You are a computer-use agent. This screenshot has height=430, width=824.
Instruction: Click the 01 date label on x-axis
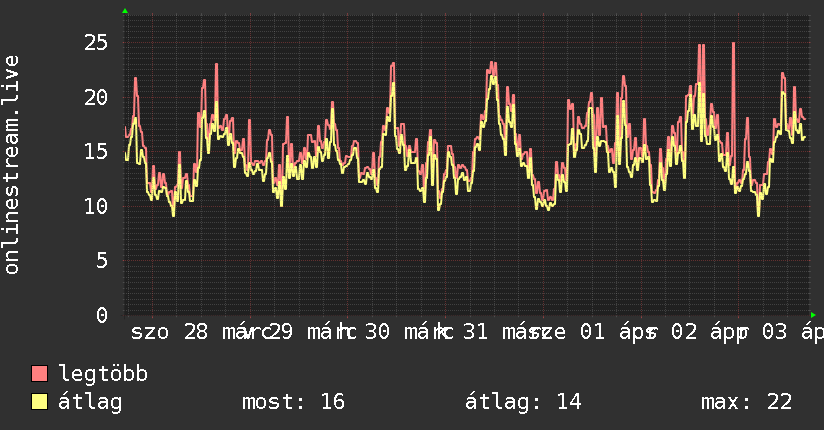click(x=592, y=332)
